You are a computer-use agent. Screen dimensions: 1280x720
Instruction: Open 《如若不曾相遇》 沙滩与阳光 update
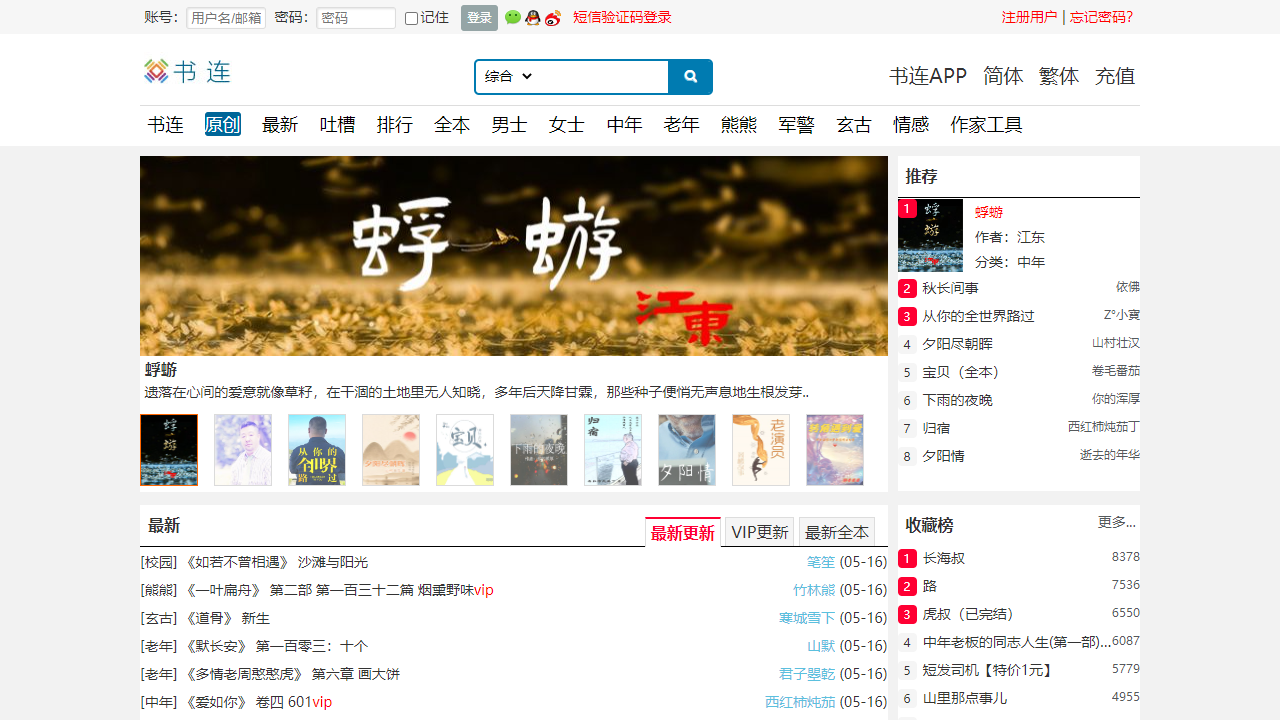pyautogui.click(x=276, y=562)
